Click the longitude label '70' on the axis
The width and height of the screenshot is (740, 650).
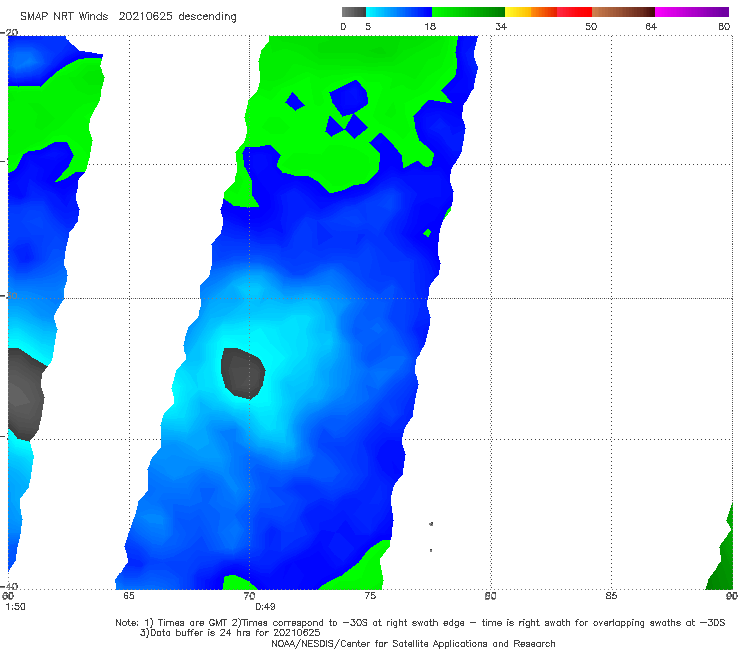click(249, 596)
